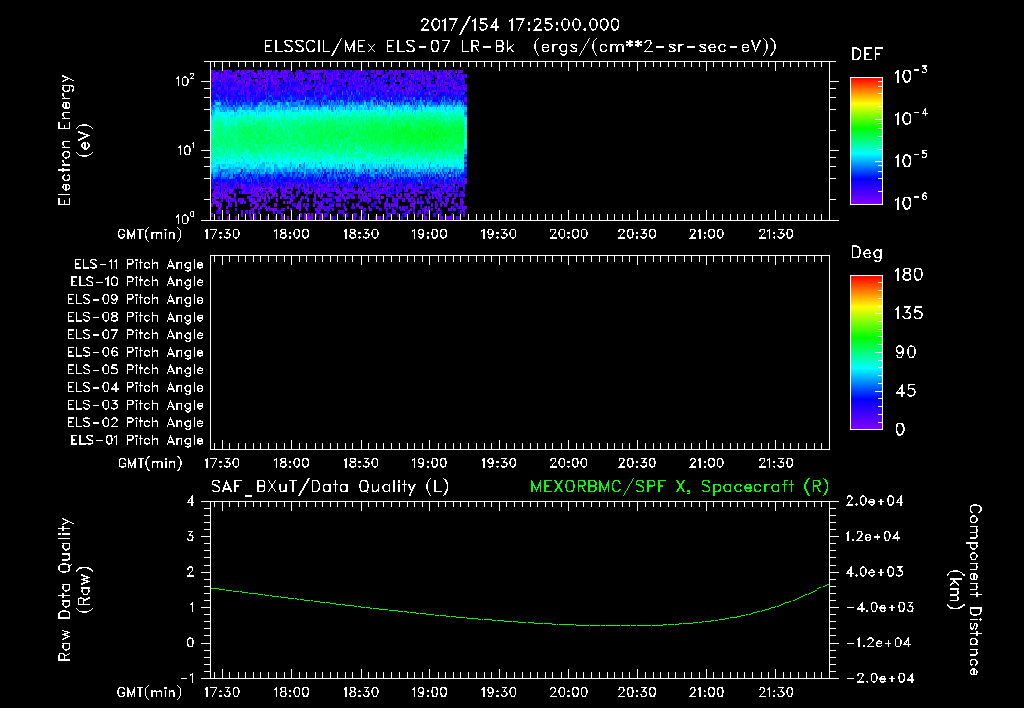Click the green MEXORBMC/SPF X, Spacecraft (R) title
The image size is (1024, 708).
click(679, 487)
